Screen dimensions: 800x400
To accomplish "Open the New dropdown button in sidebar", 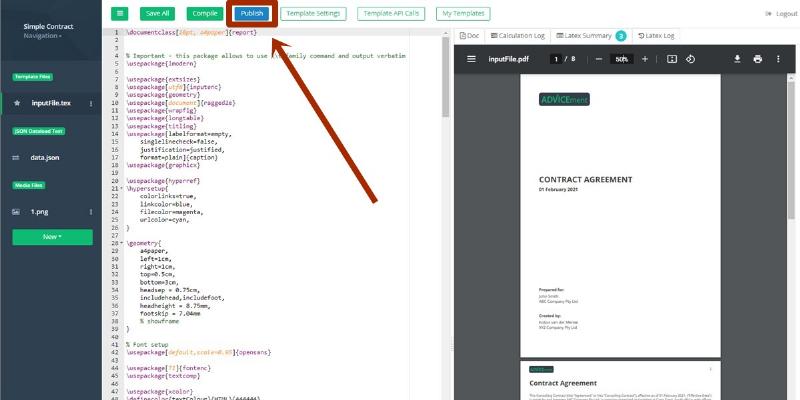I will click(x=53, y=237).
